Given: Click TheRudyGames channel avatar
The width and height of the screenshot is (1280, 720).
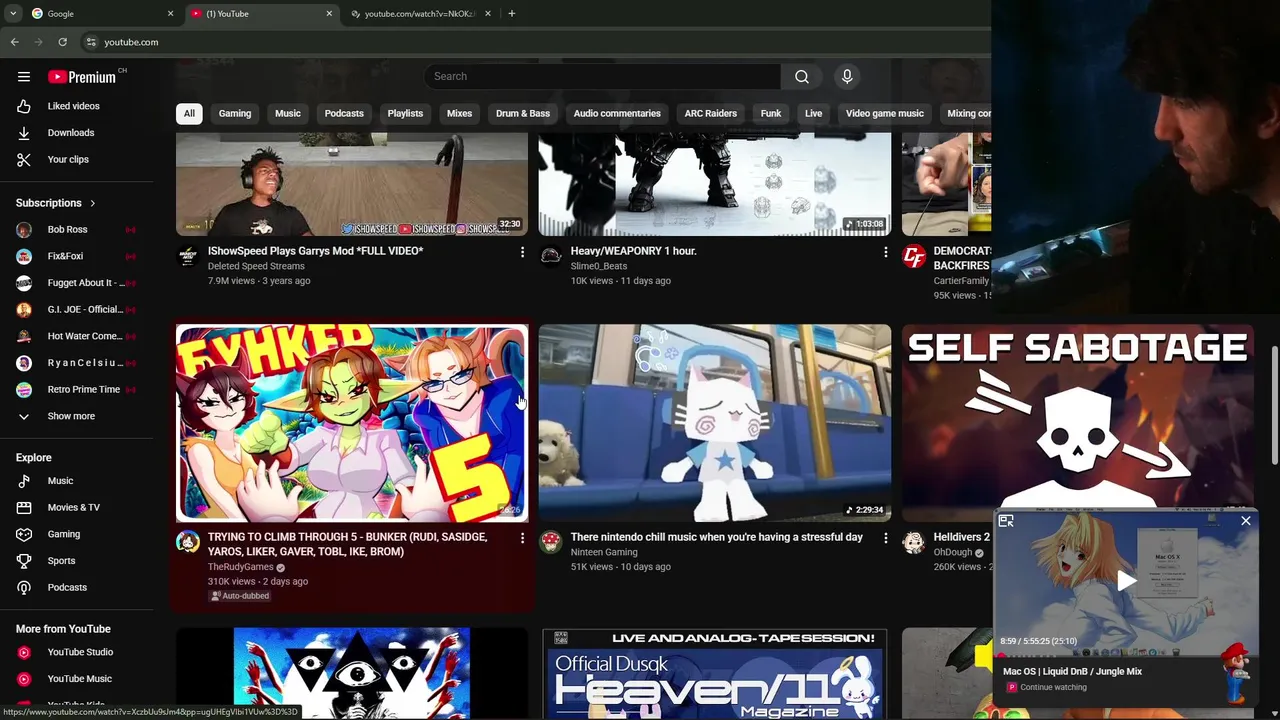Looking at the screenshot, I should coord(188,542).
